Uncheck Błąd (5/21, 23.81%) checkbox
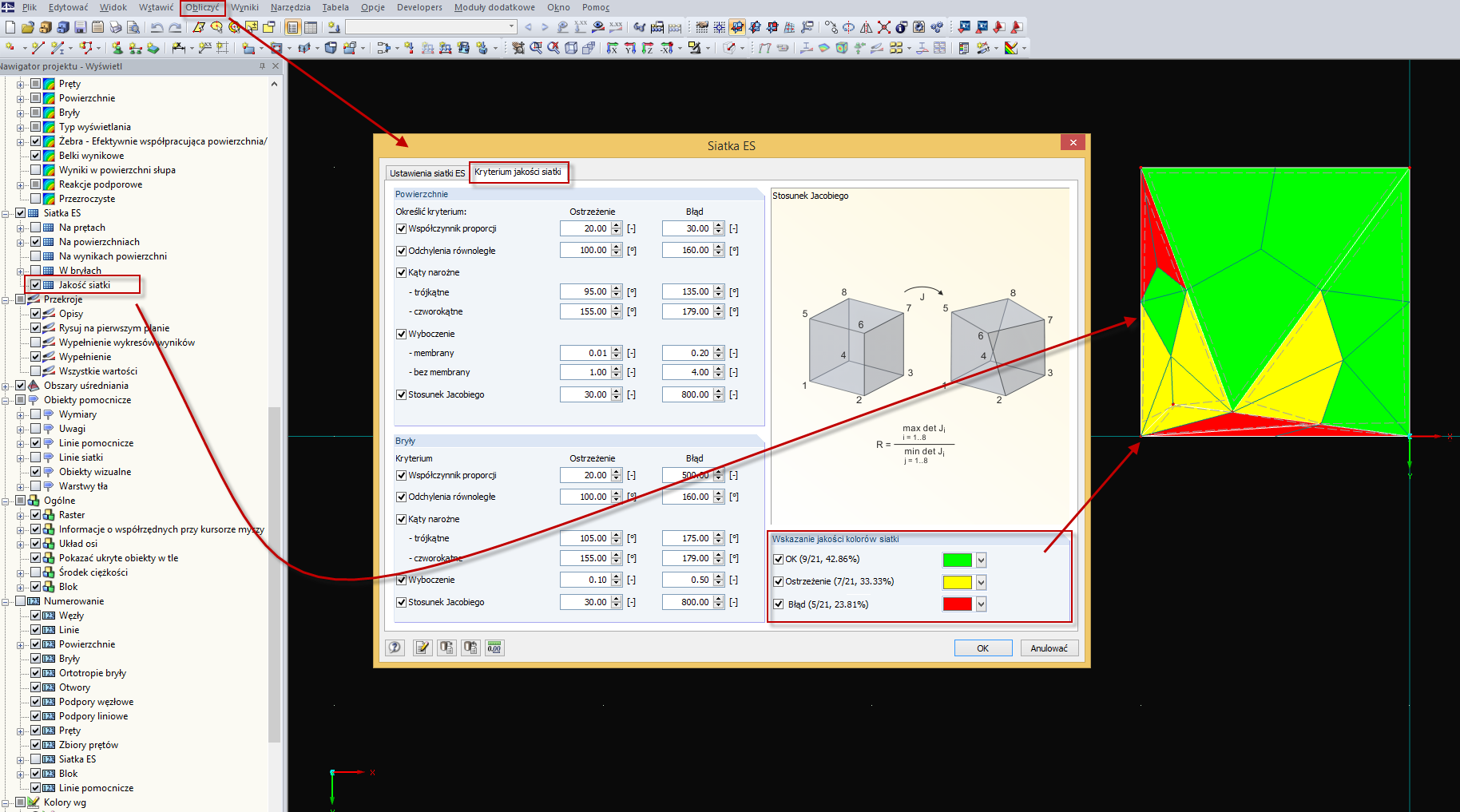Image resolution: width=1460 pixels, height=812 pixels. 779,604
